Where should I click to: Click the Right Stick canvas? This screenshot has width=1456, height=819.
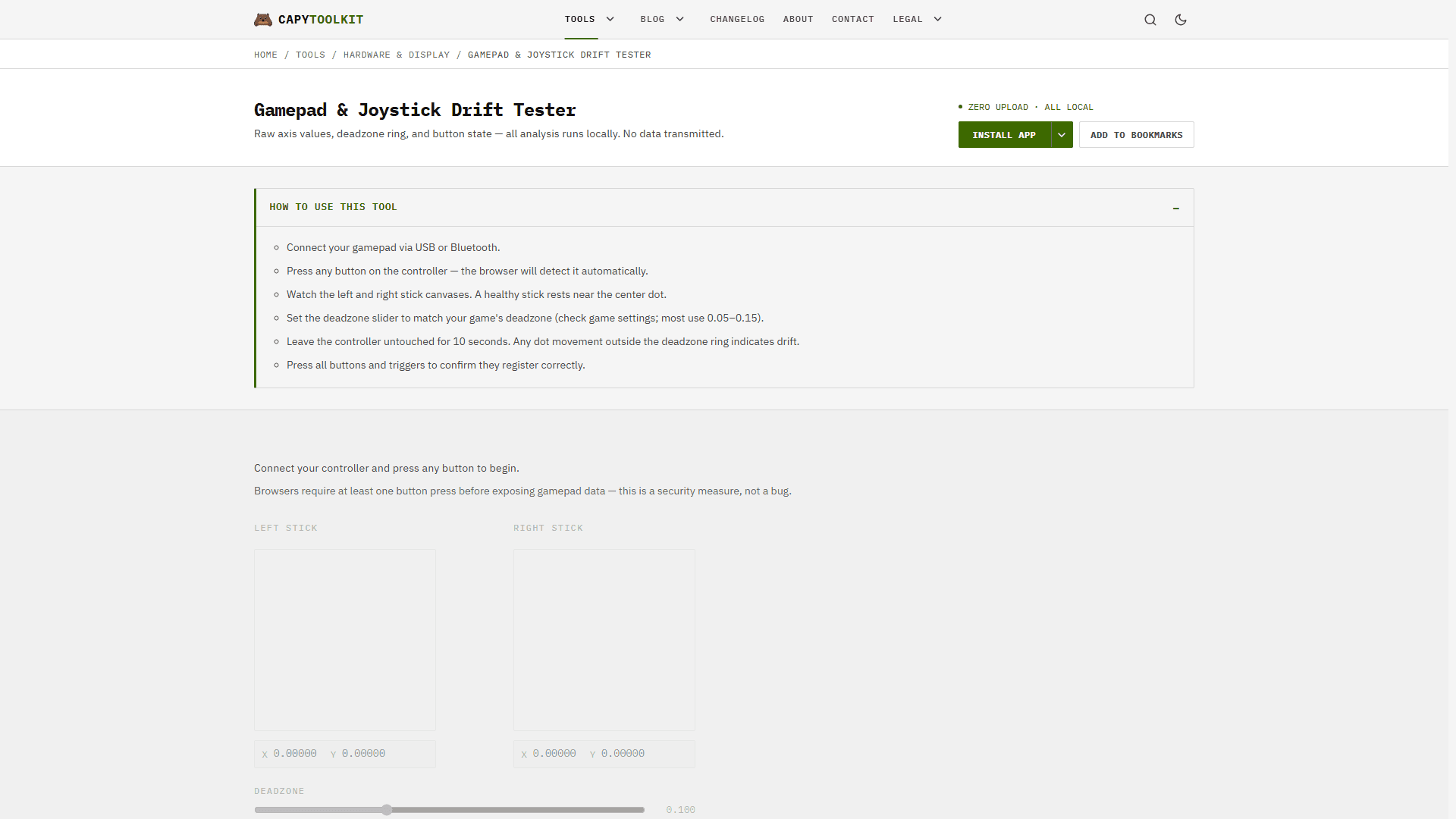[604, 640]
